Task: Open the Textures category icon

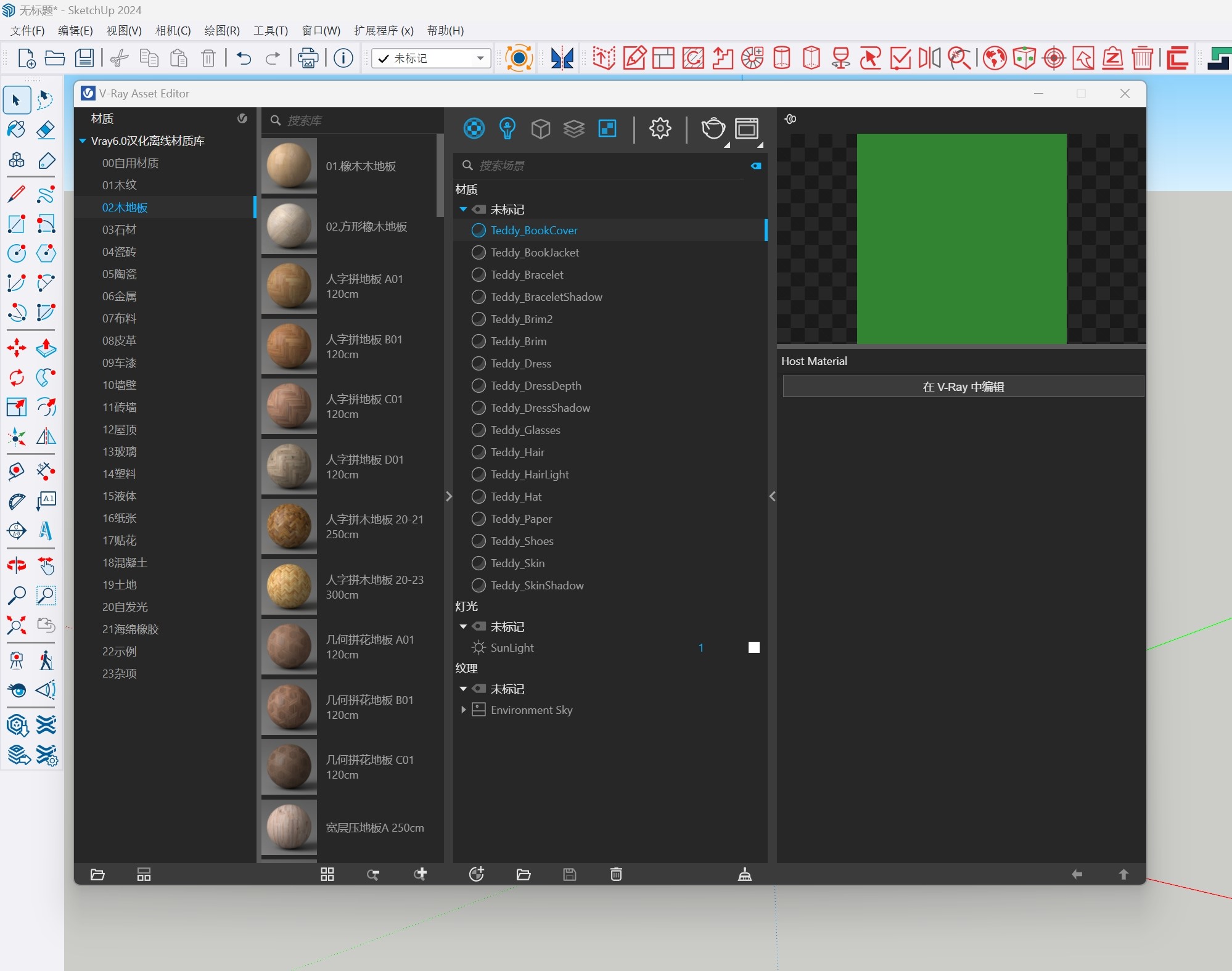Action: click(x=607, y=128)
